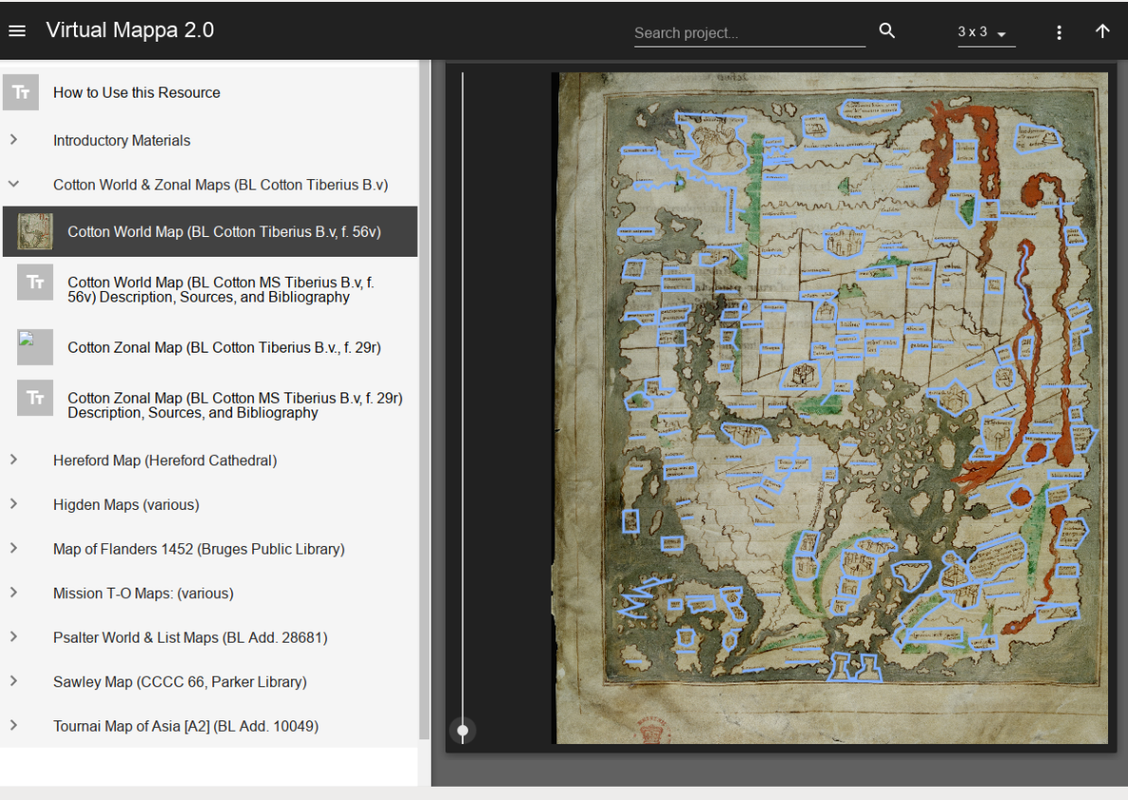Viewport: 1128px width, 800px height.
Task: Open the 3 x 3 grid size dropdown
Action: click(985, 33)
